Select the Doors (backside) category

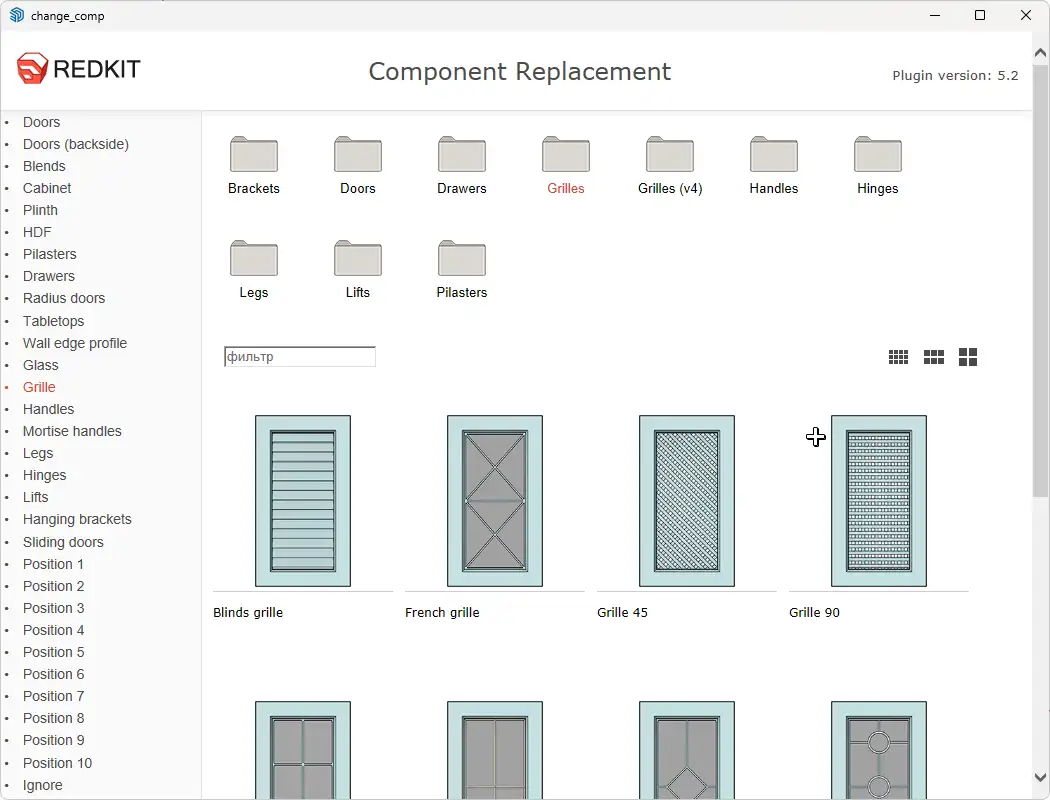75,144
